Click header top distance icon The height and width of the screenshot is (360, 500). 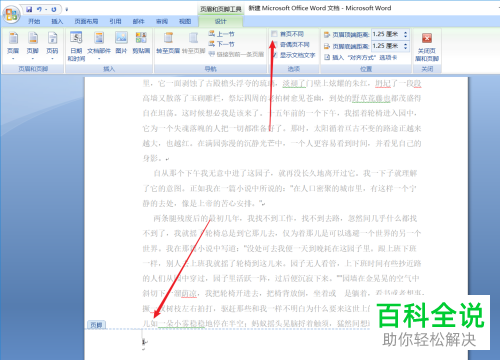[327, 34]
